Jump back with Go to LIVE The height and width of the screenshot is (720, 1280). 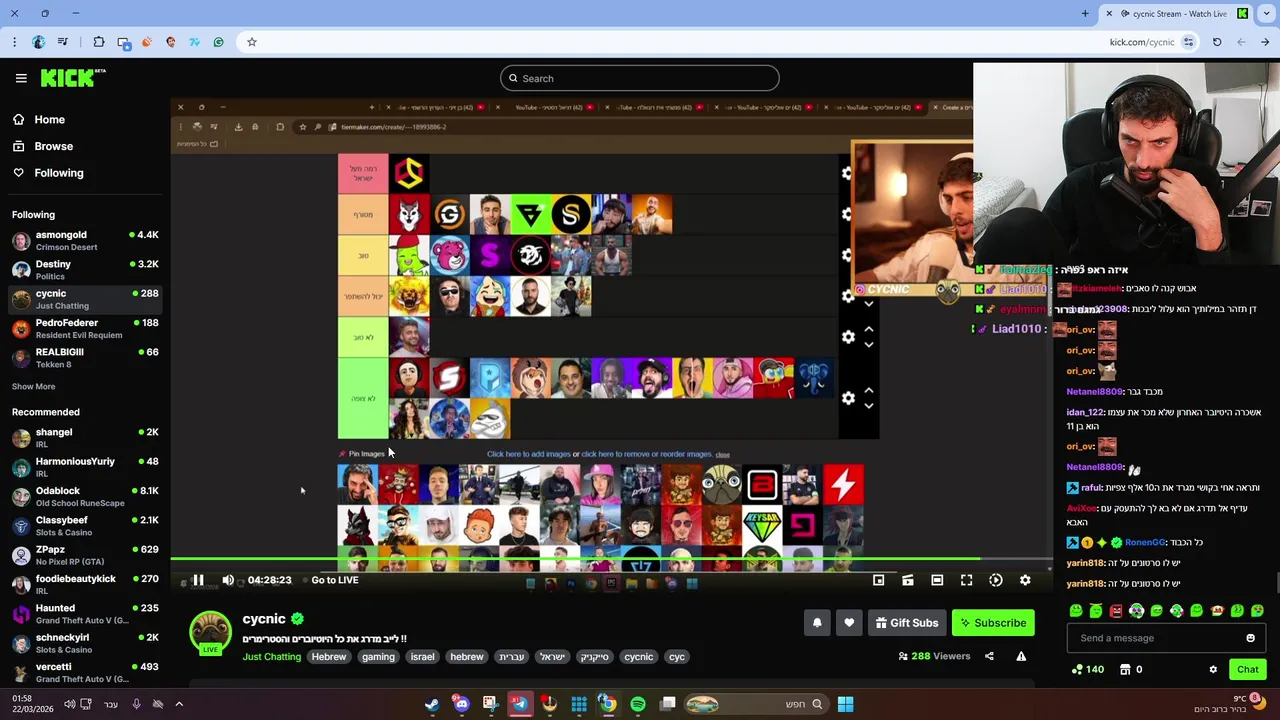coord(335,580)
